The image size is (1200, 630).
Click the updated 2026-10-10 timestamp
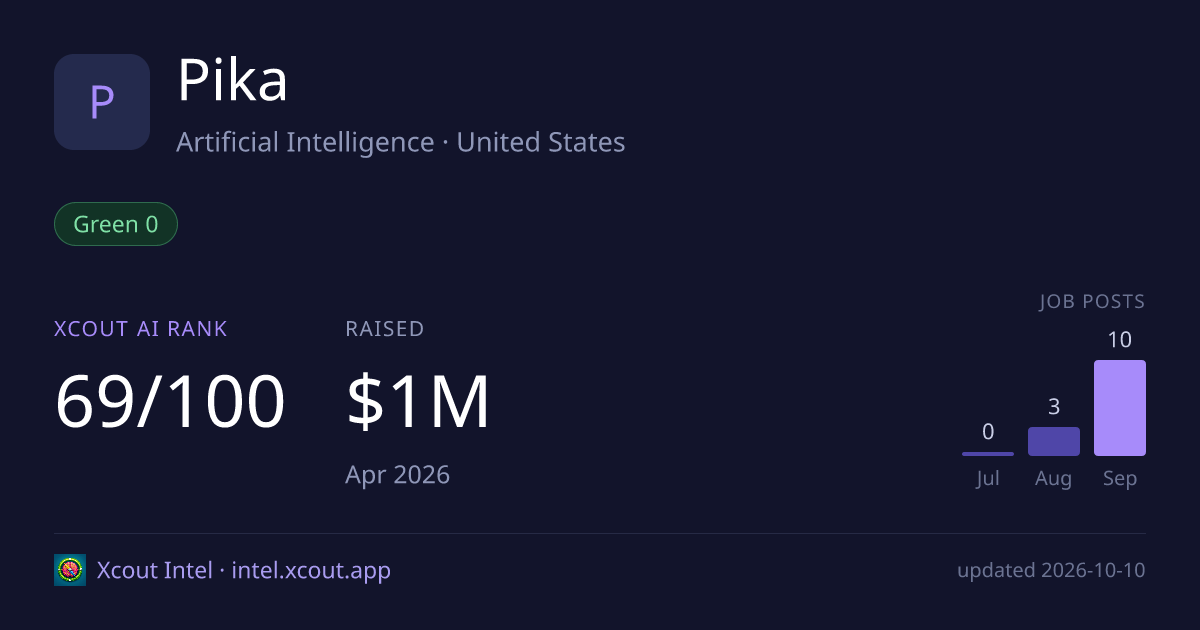(1051, 571)
